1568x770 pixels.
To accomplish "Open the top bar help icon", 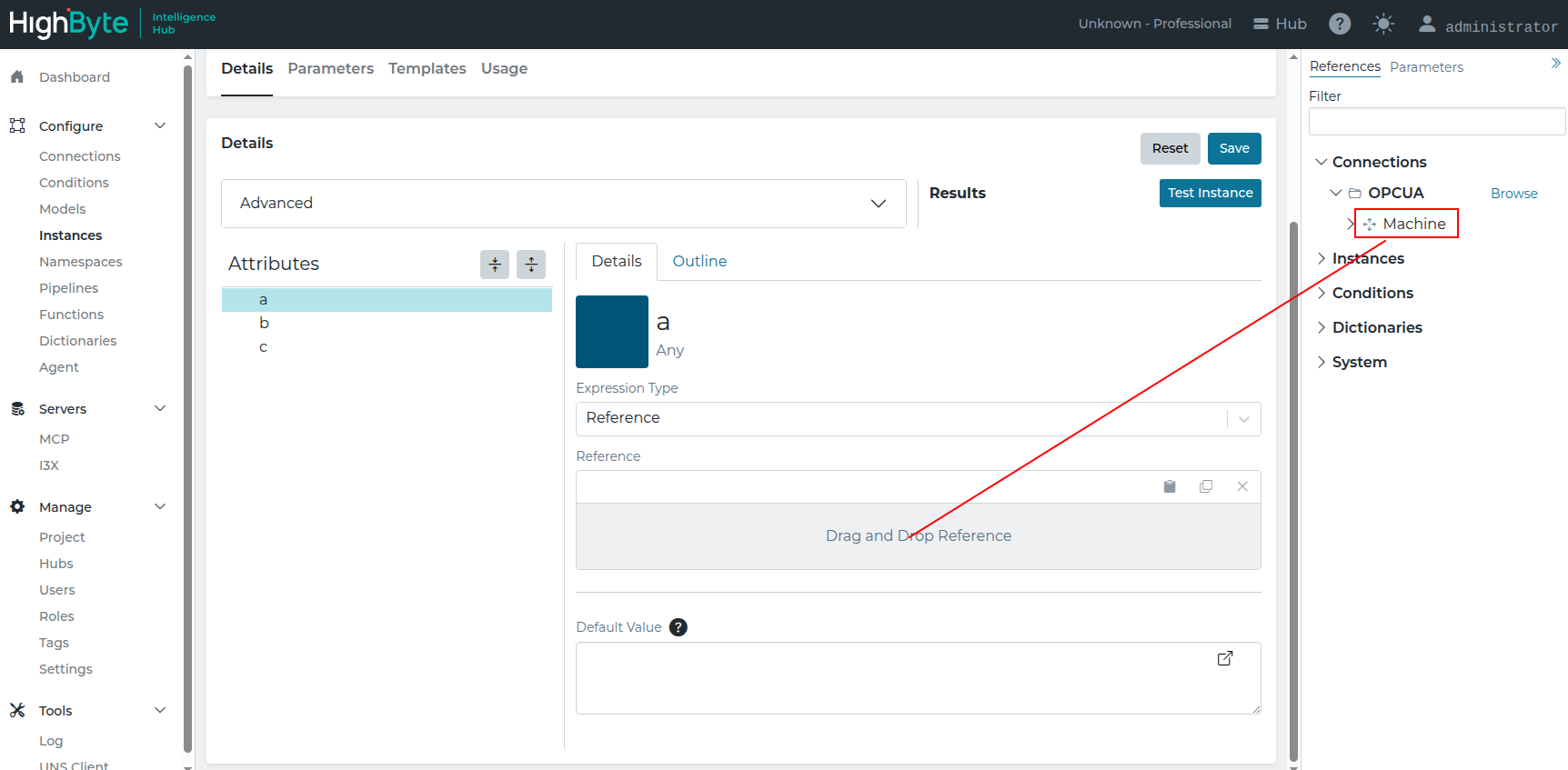I will click(x=1340, y=24).
